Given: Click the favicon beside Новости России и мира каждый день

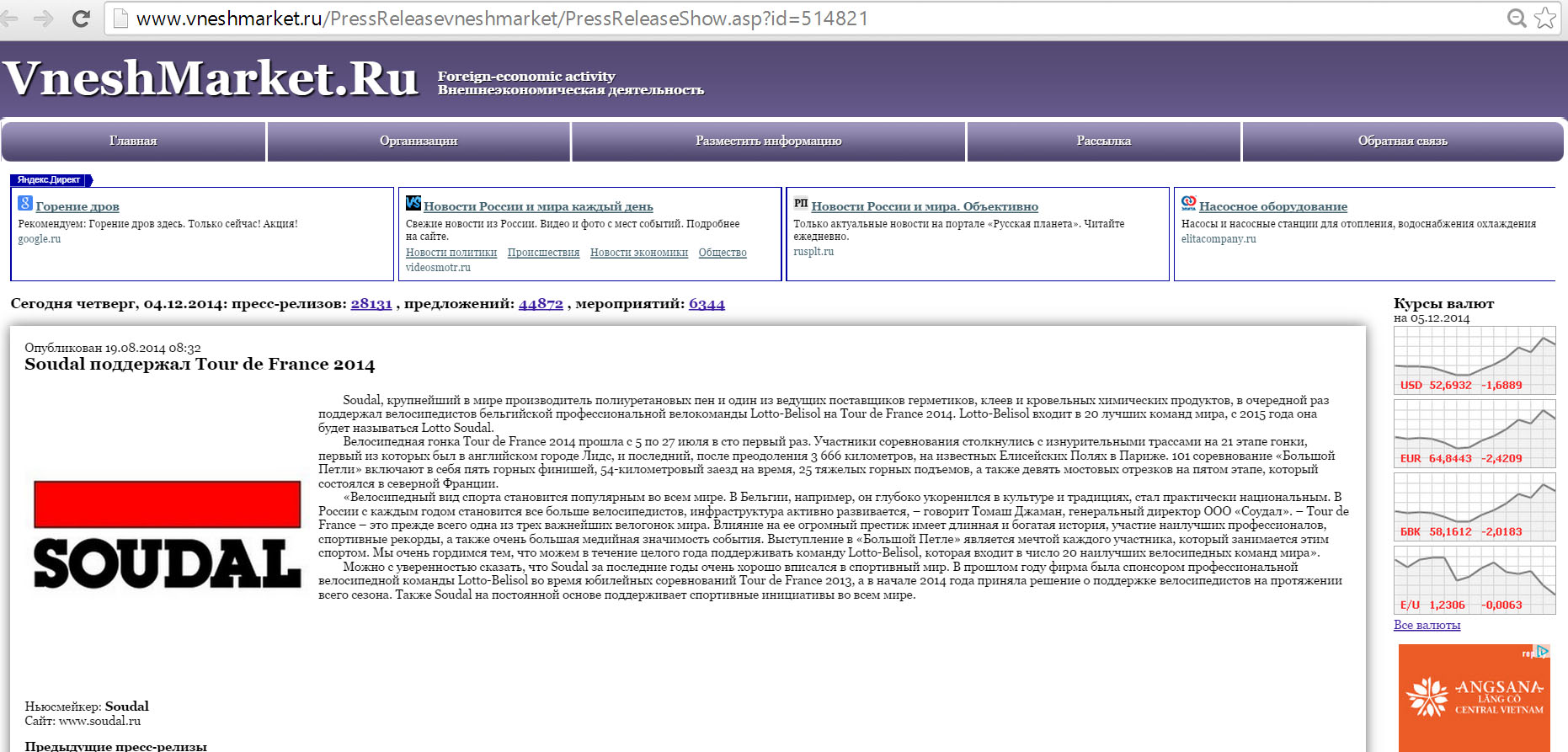Looking at the screenshot, I should 413,203.
